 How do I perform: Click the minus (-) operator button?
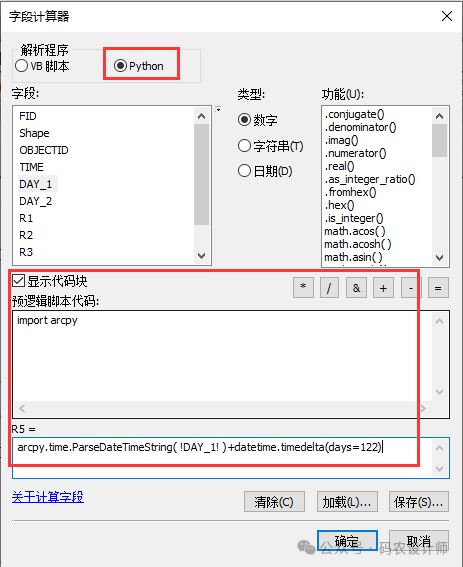click(411, 288)
